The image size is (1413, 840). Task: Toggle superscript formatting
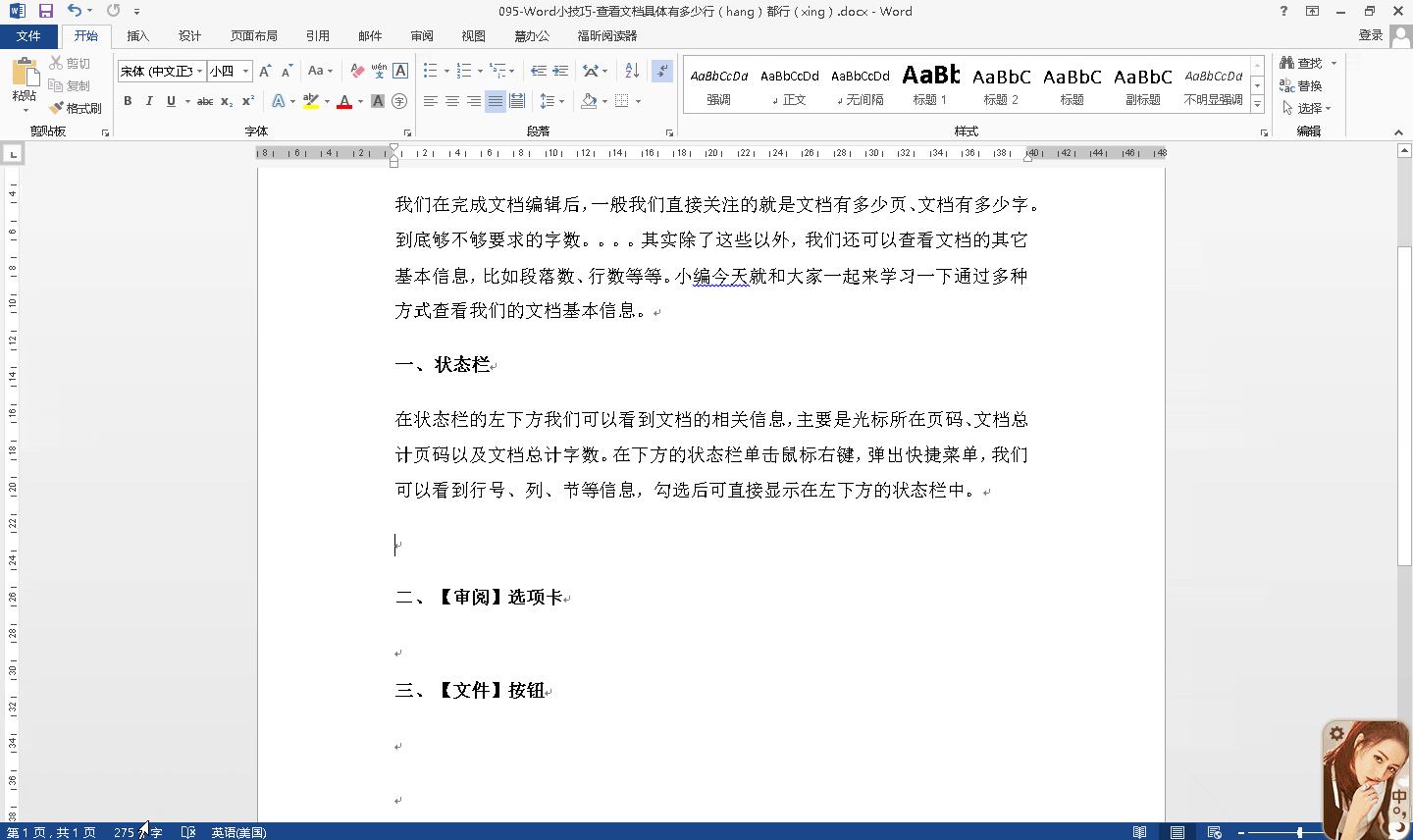point(246,101)
